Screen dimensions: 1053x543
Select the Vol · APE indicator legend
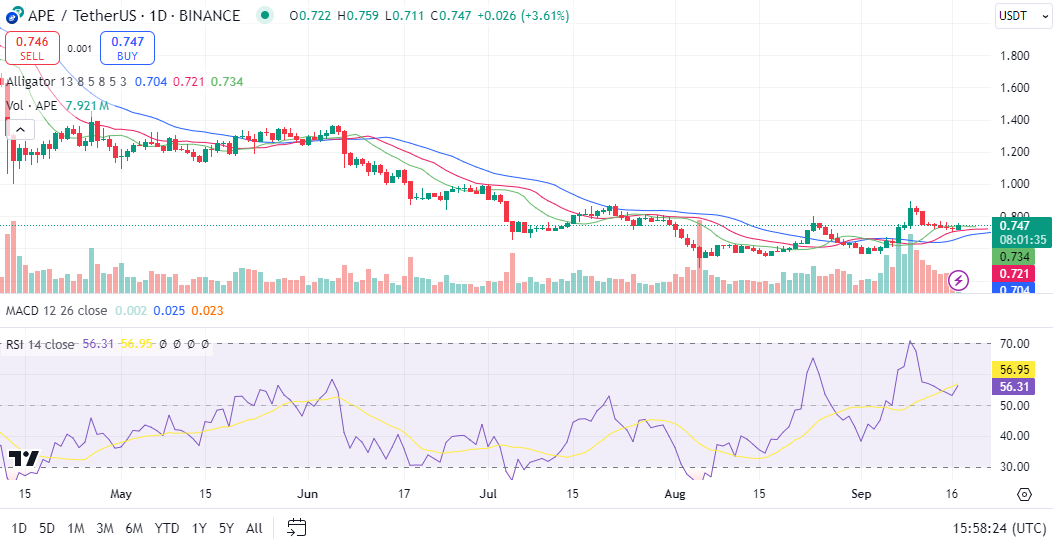32,105
